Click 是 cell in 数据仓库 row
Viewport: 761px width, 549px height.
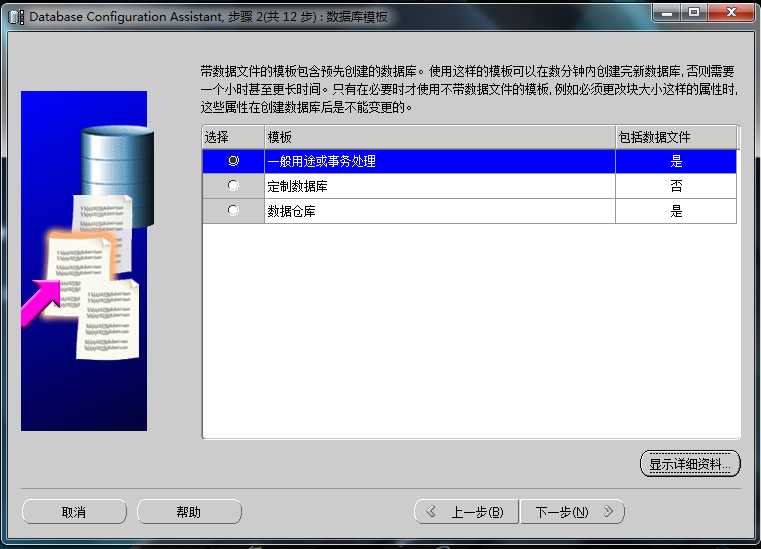click(x=676, y=211)
